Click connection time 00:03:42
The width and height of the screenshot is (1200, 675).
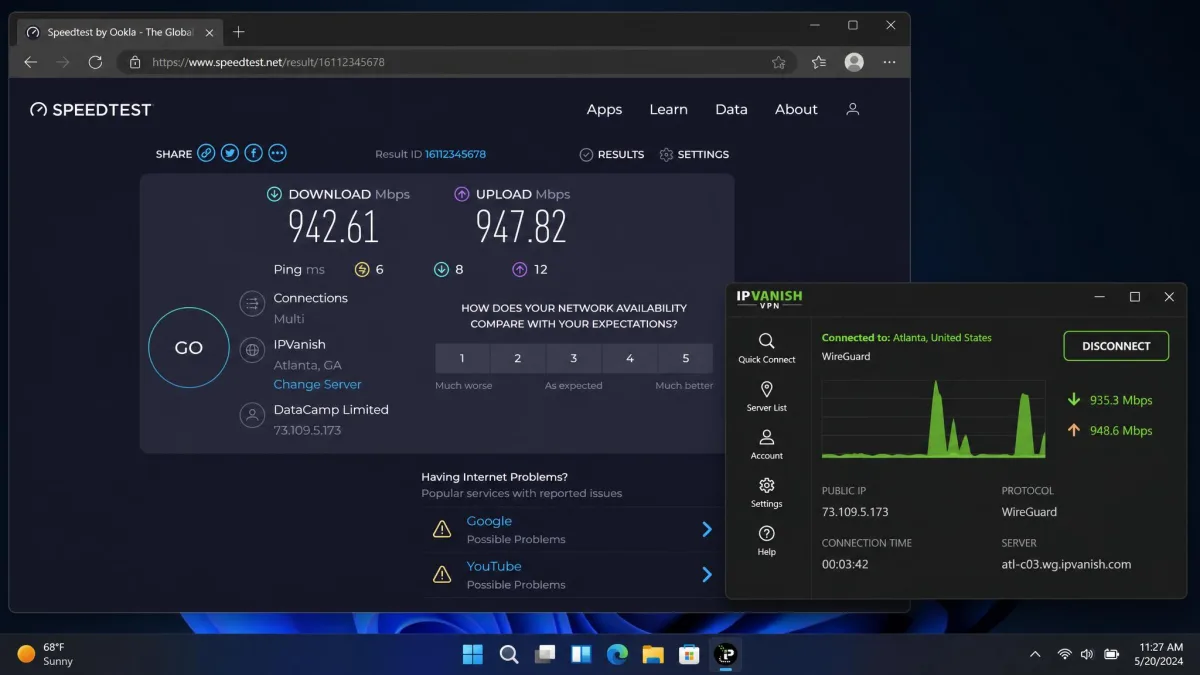[x=845, y=564]
